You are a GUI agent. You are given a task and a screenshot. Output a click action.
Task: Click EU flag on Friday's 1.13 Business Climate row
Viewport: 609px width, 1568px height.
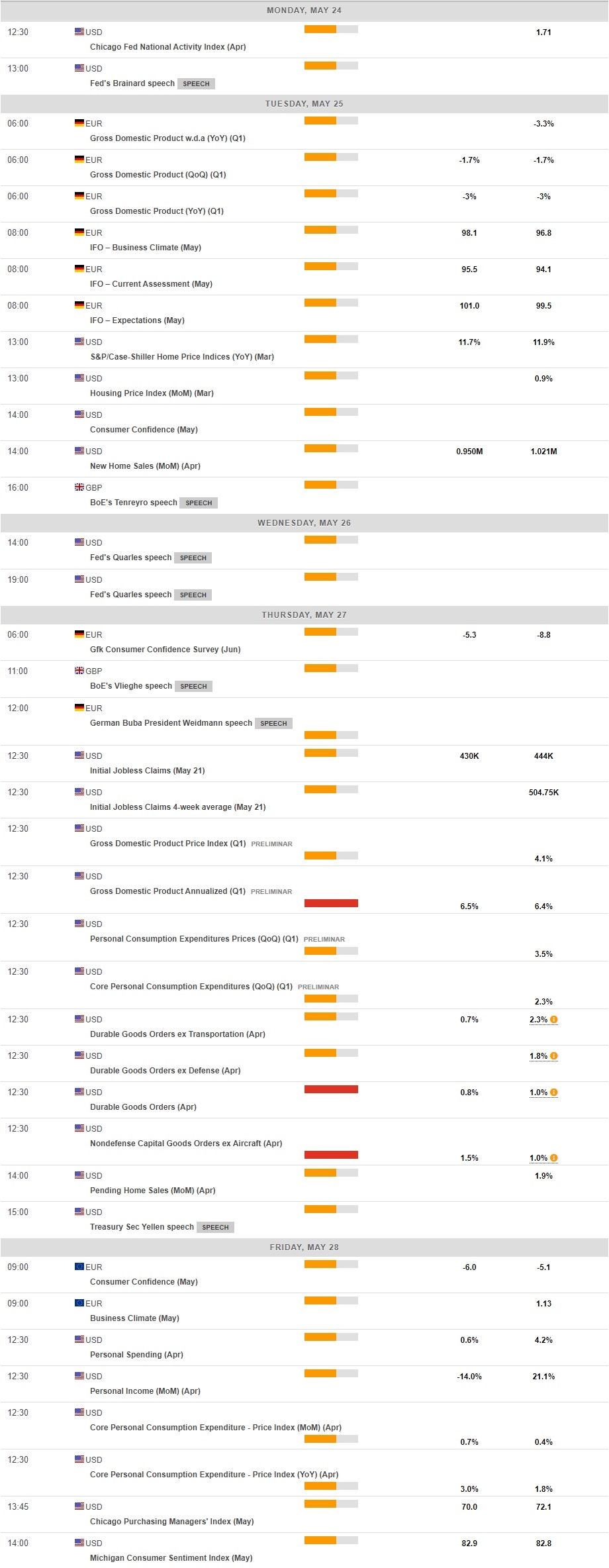coord(79,1303)
